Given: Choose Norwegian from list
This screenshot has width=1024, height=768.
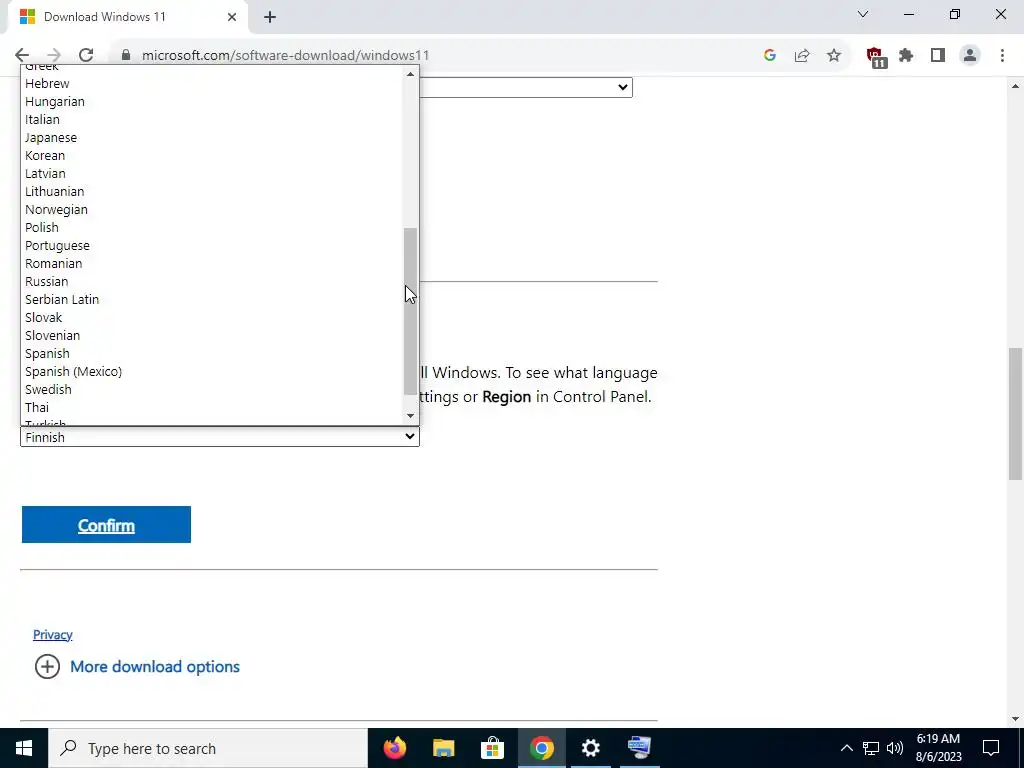Looking at the screenshot, I should (212, 210).
